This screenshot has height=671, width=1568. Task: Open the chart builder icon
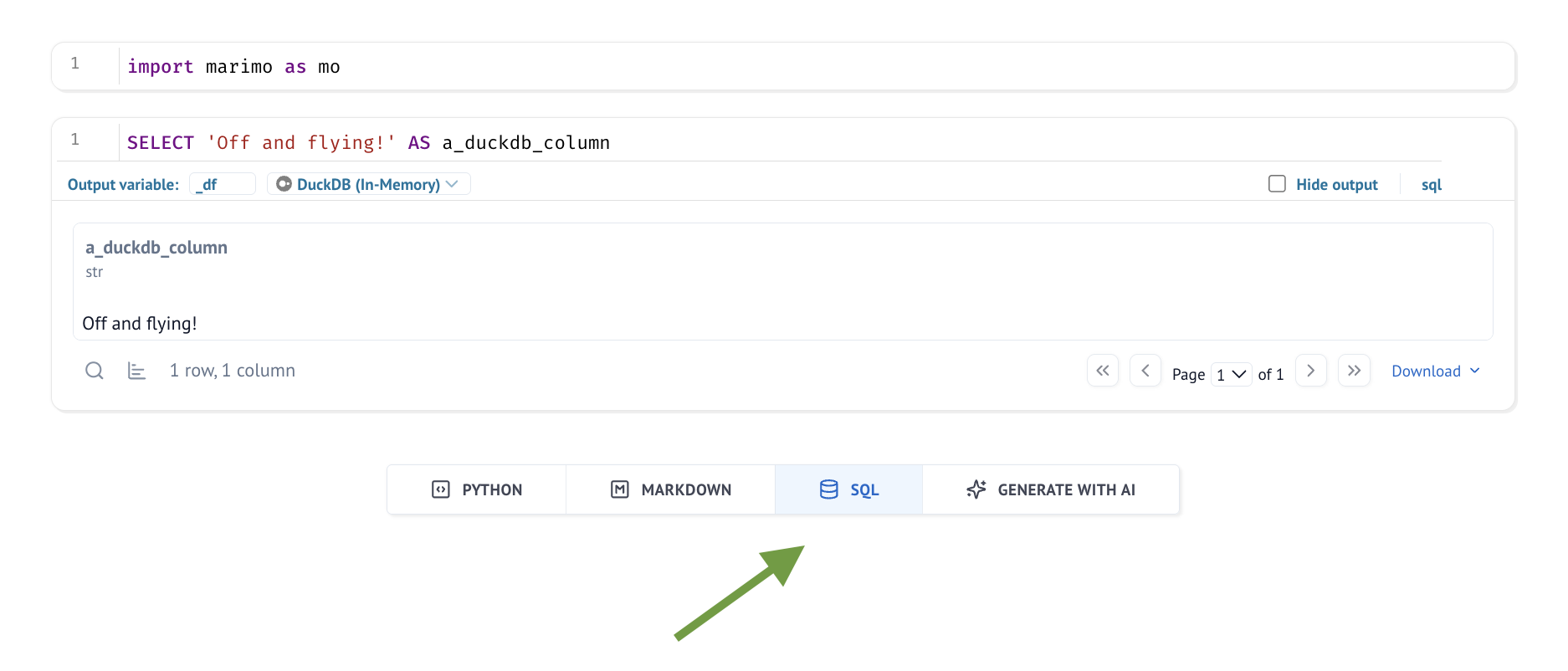point(136,371)
